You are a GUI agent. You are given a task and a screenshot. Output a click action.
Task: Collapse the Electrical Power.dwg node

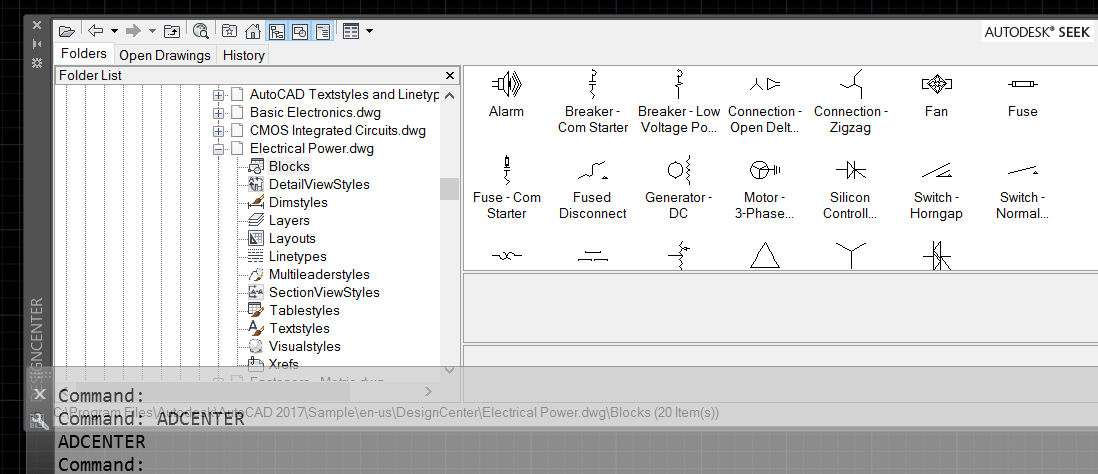tap(218, 149)
